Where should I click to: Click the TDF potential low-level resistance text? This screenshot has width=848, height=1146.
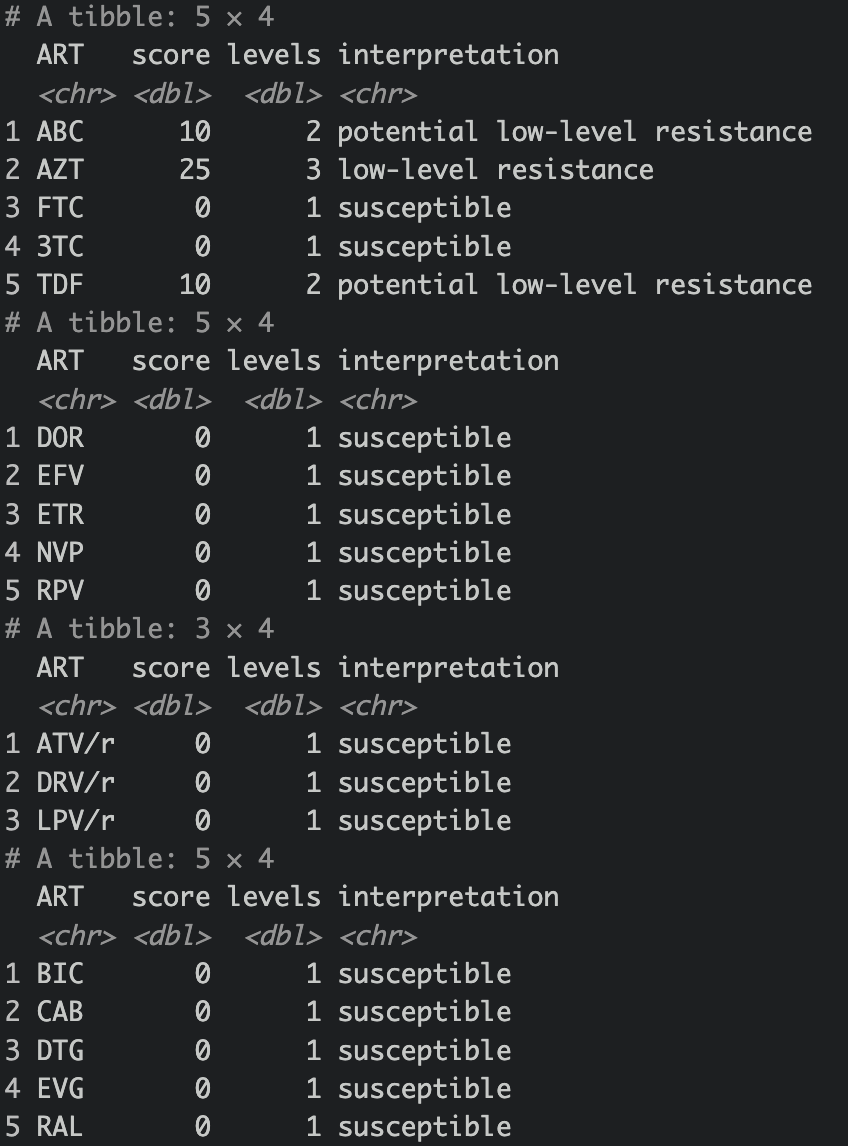coord(574,285)
